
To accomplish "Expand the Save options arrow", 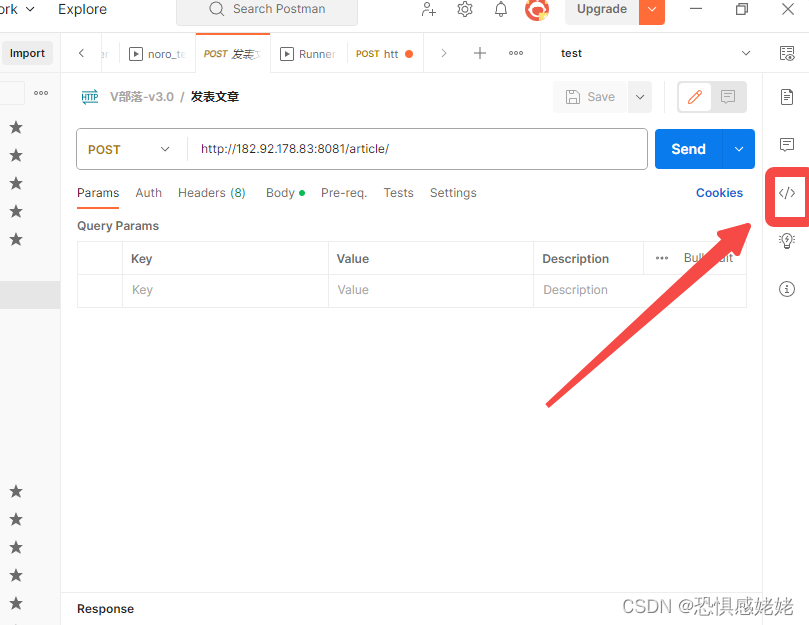I will click(x=640, y=97).
